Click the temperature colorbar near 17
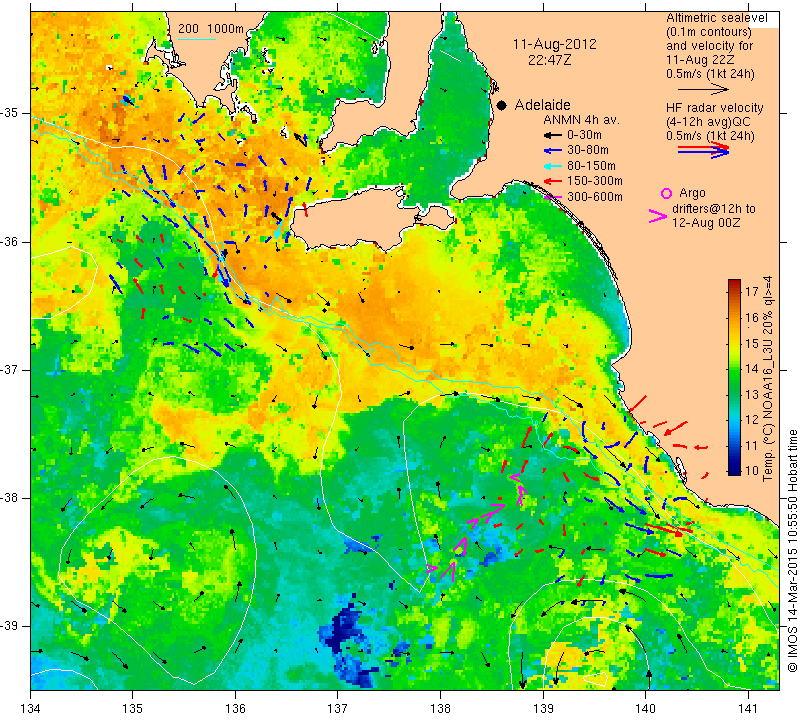 tap(734, 291)
